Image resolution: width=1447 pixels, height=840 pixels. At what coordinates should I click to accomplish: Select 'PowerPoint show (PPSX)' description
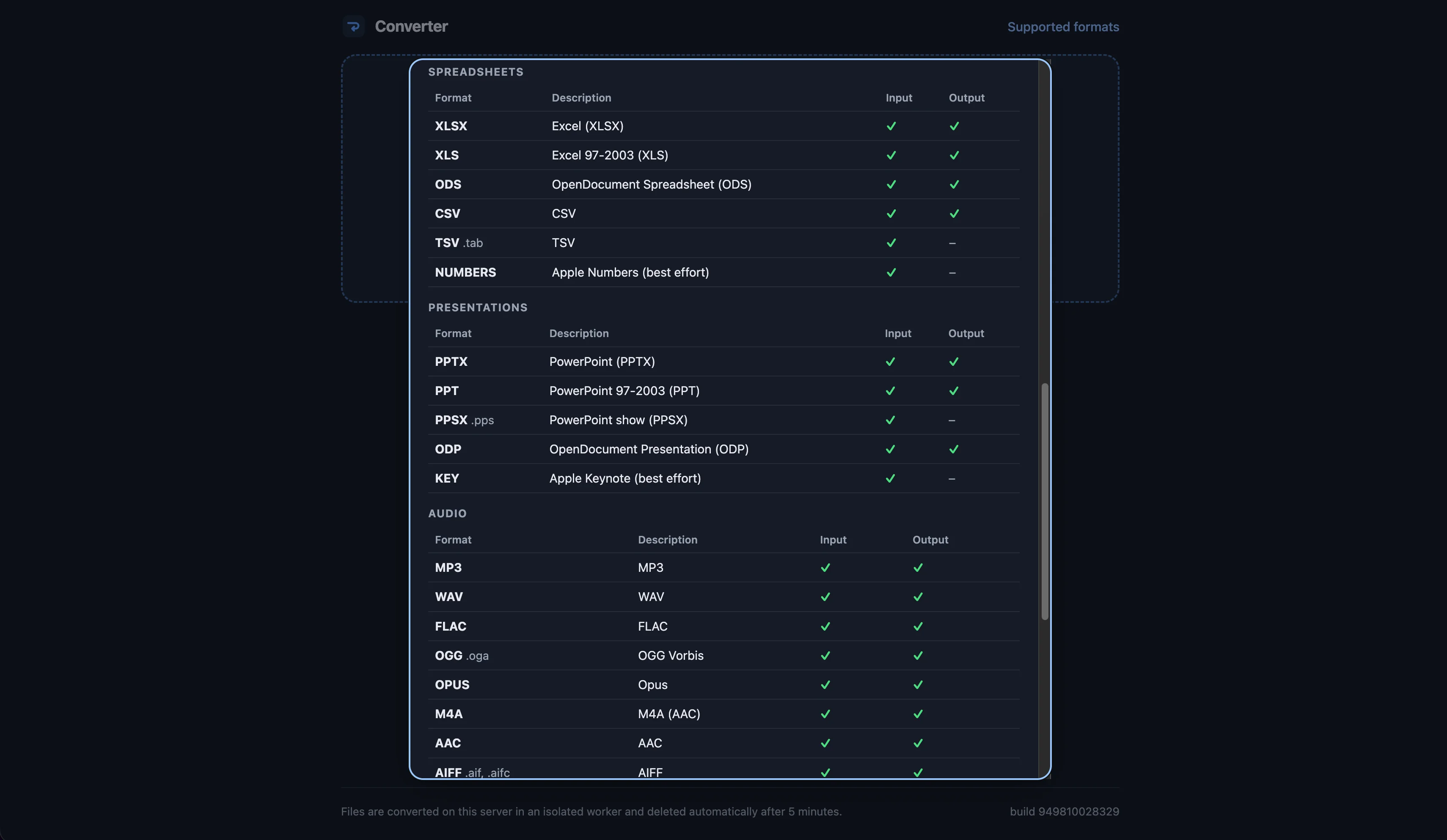click(x=619, y=420)
